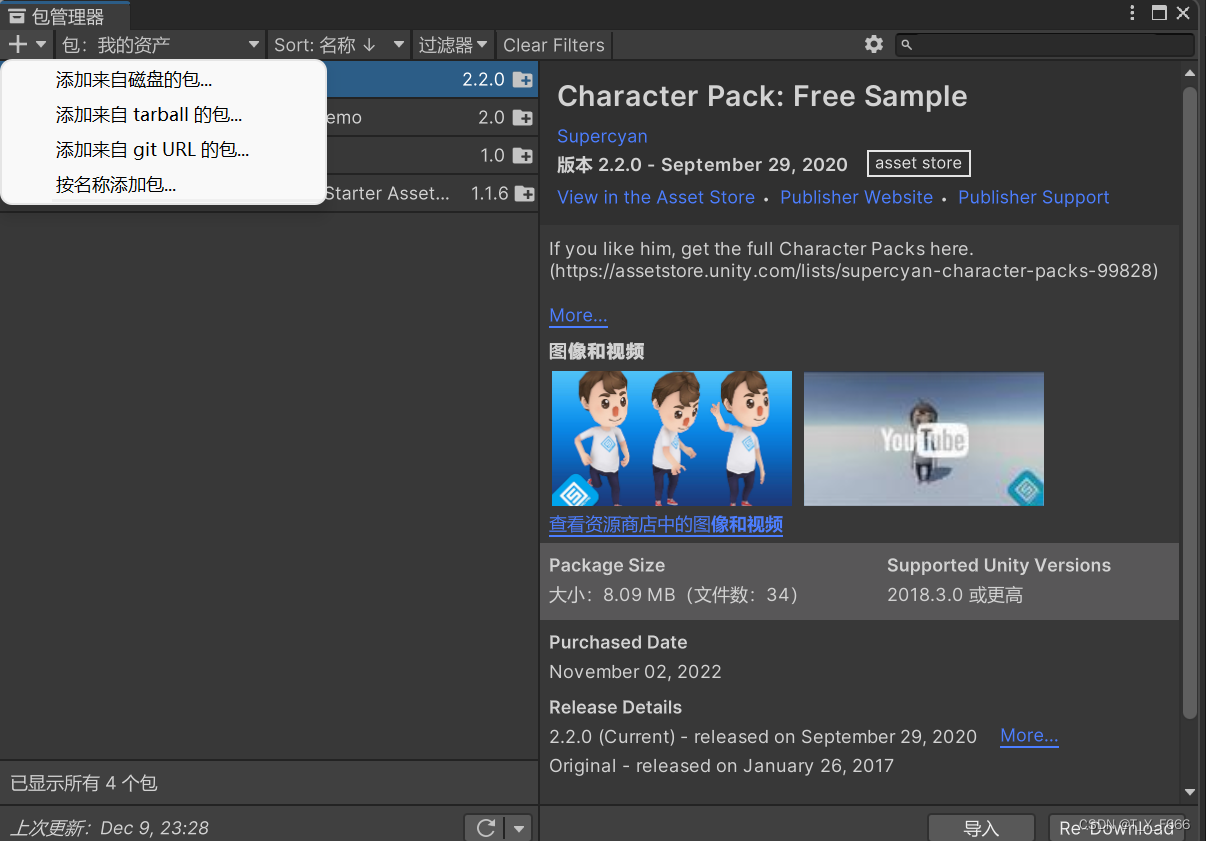The height and width of the screenshot is (841, 1206).
Task: Open the Publisher Website link
Action: pyautogui.click(x=857, y=198)
